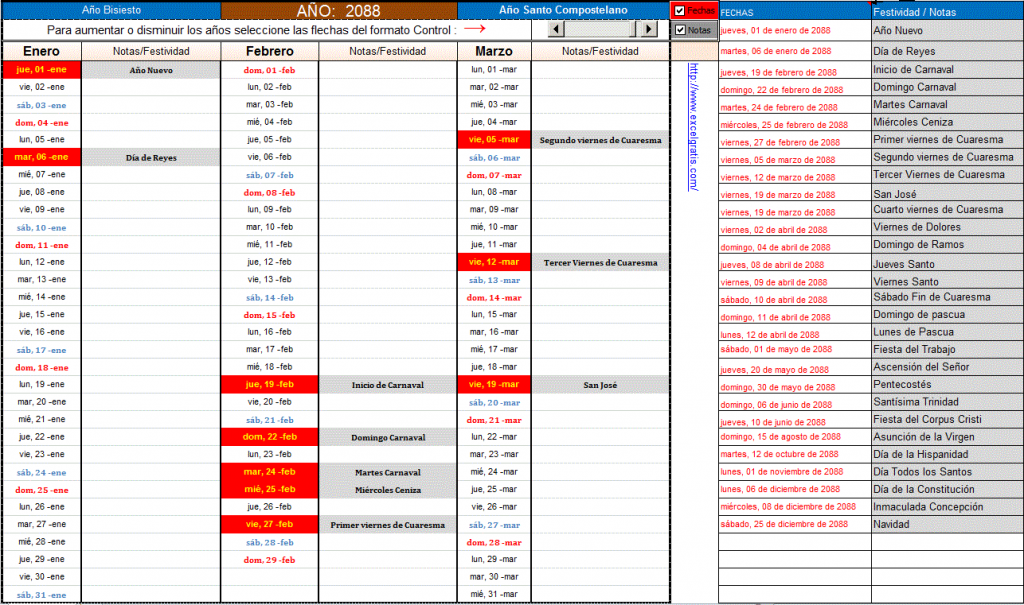Select the red jue, 01 -ene cell
The width and height of the screenshot is (1024, 605).
tap(42, 69)
